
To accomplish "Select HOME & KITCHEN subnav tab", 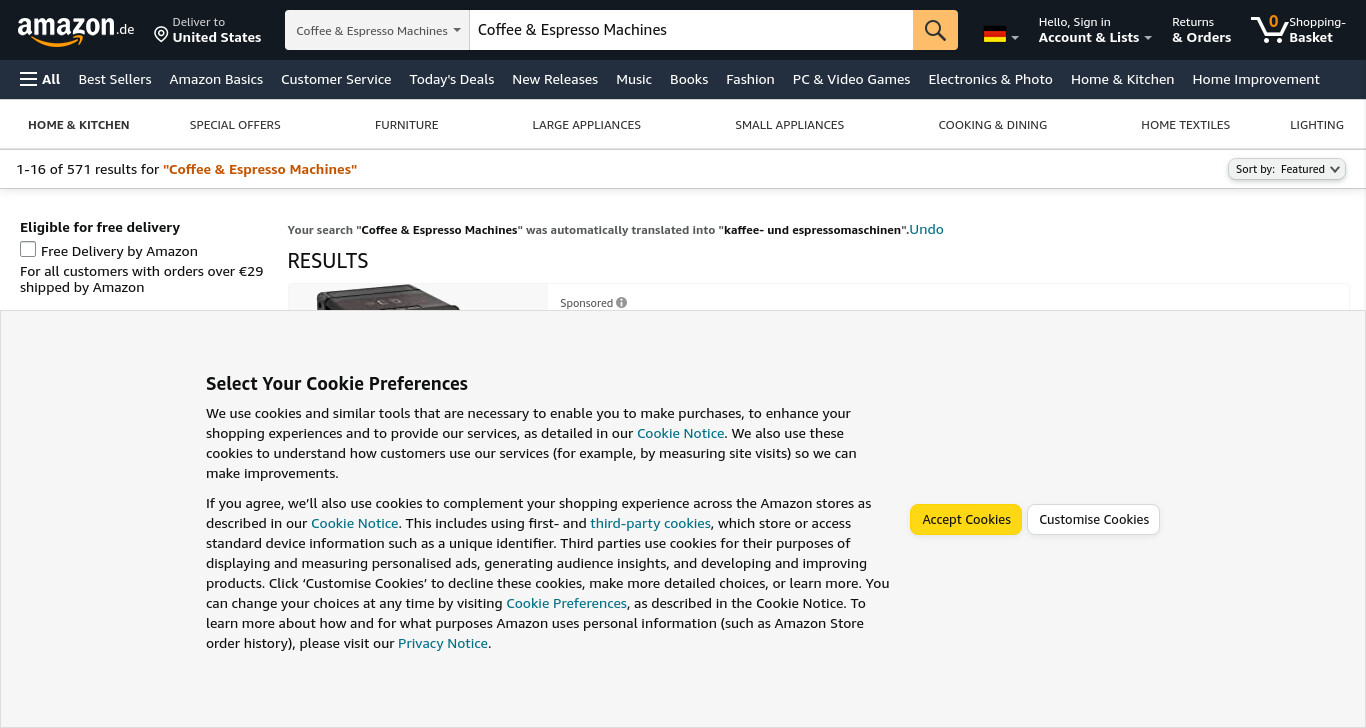I will [x=79, y=125].
